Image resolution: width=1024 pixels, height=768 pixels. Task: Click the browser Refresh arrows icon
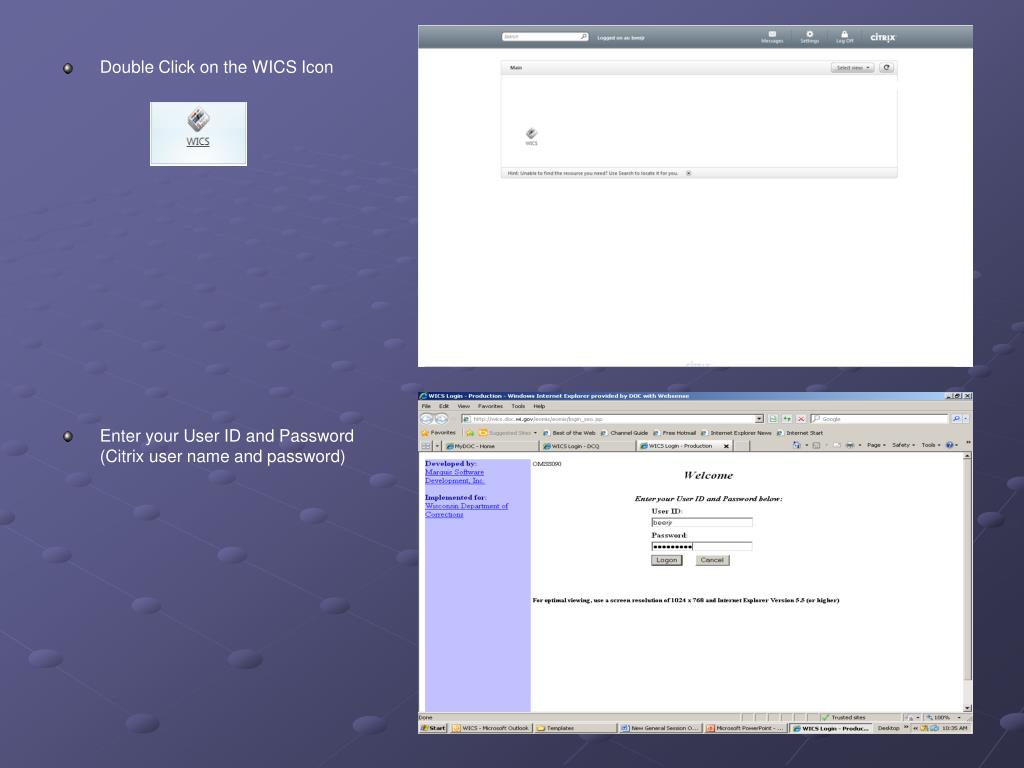[x=787, y=419]
